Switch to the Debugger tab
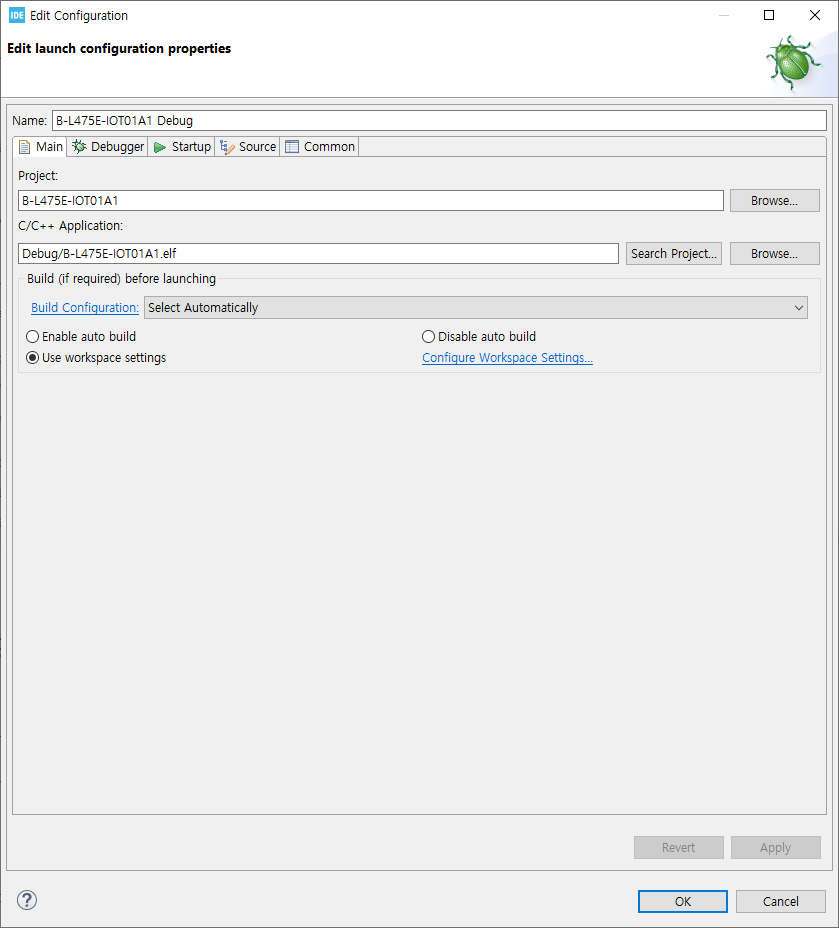839x928 pixels. 108,147
